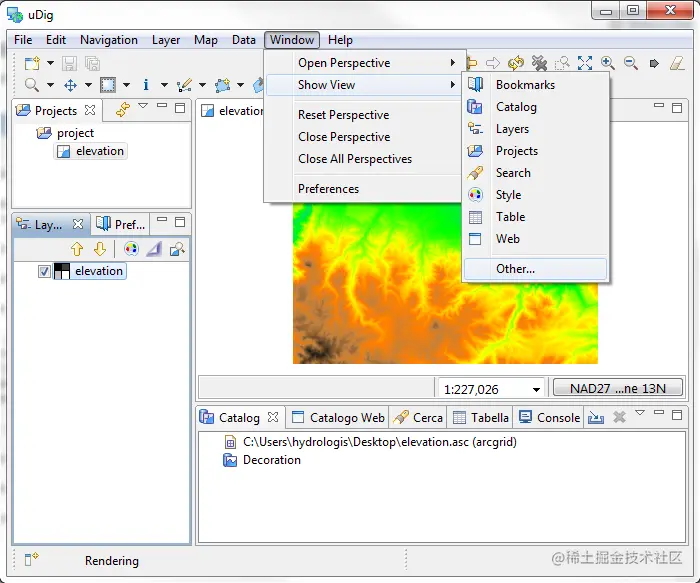Select the project node in Projects tree
This screenshot has width=700, height=583.
(x=65, y=133)
